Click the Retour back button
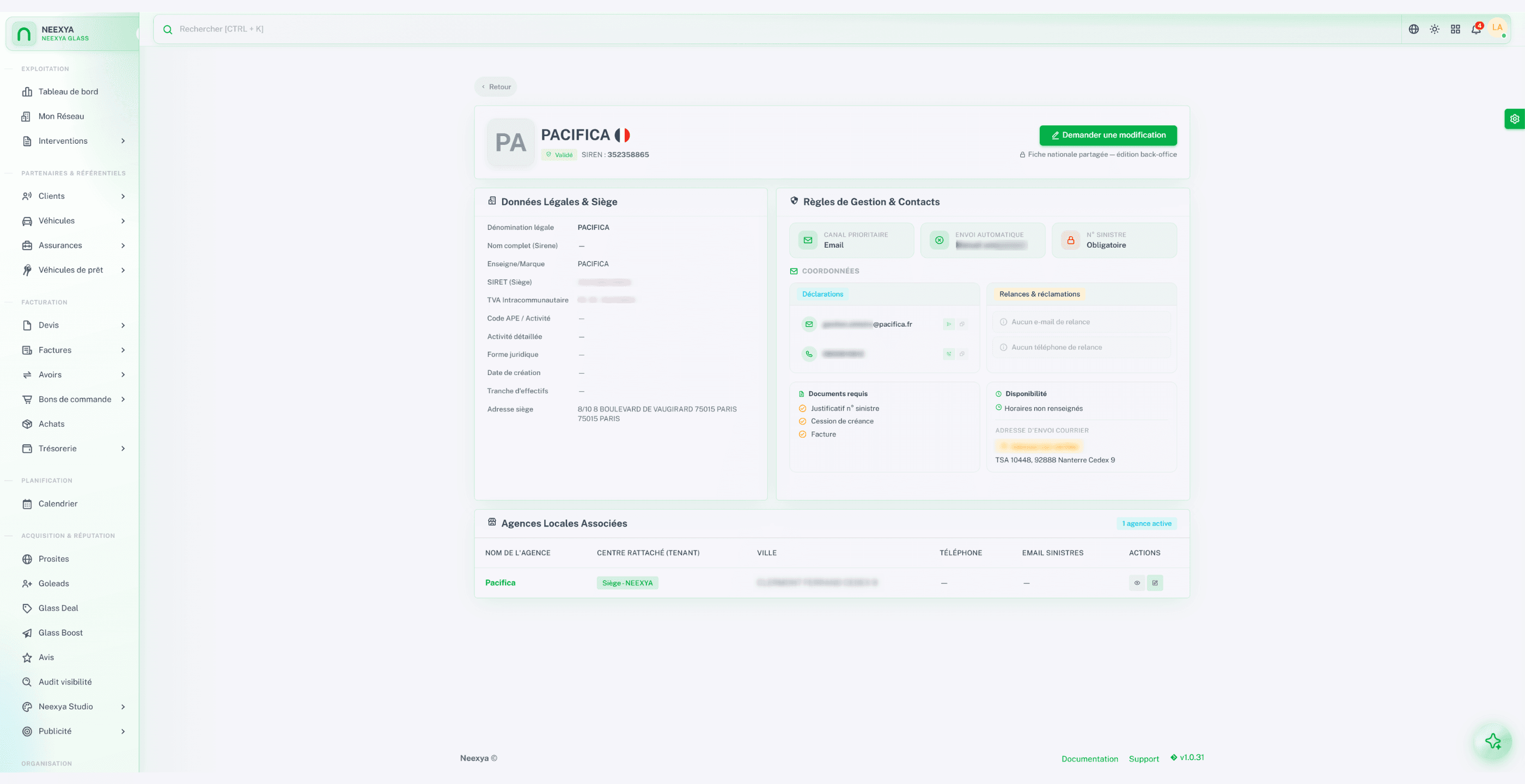The width and height of the screenshot is (1525, 784). pyautogui.click(x=496, y=87)
